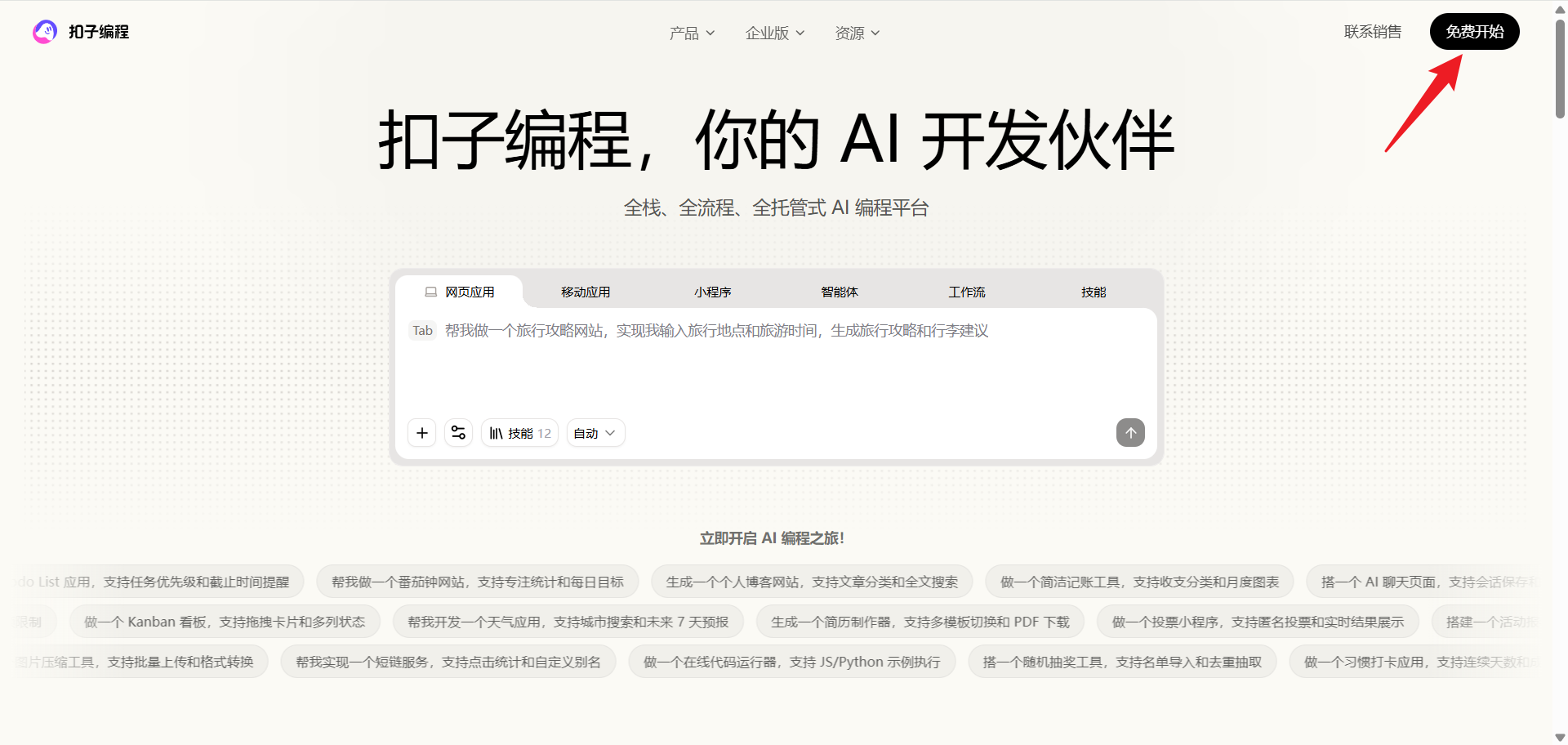1568x745 pixels.
Task: Click the 联系销售 link
Action: tap(1373, 32)
